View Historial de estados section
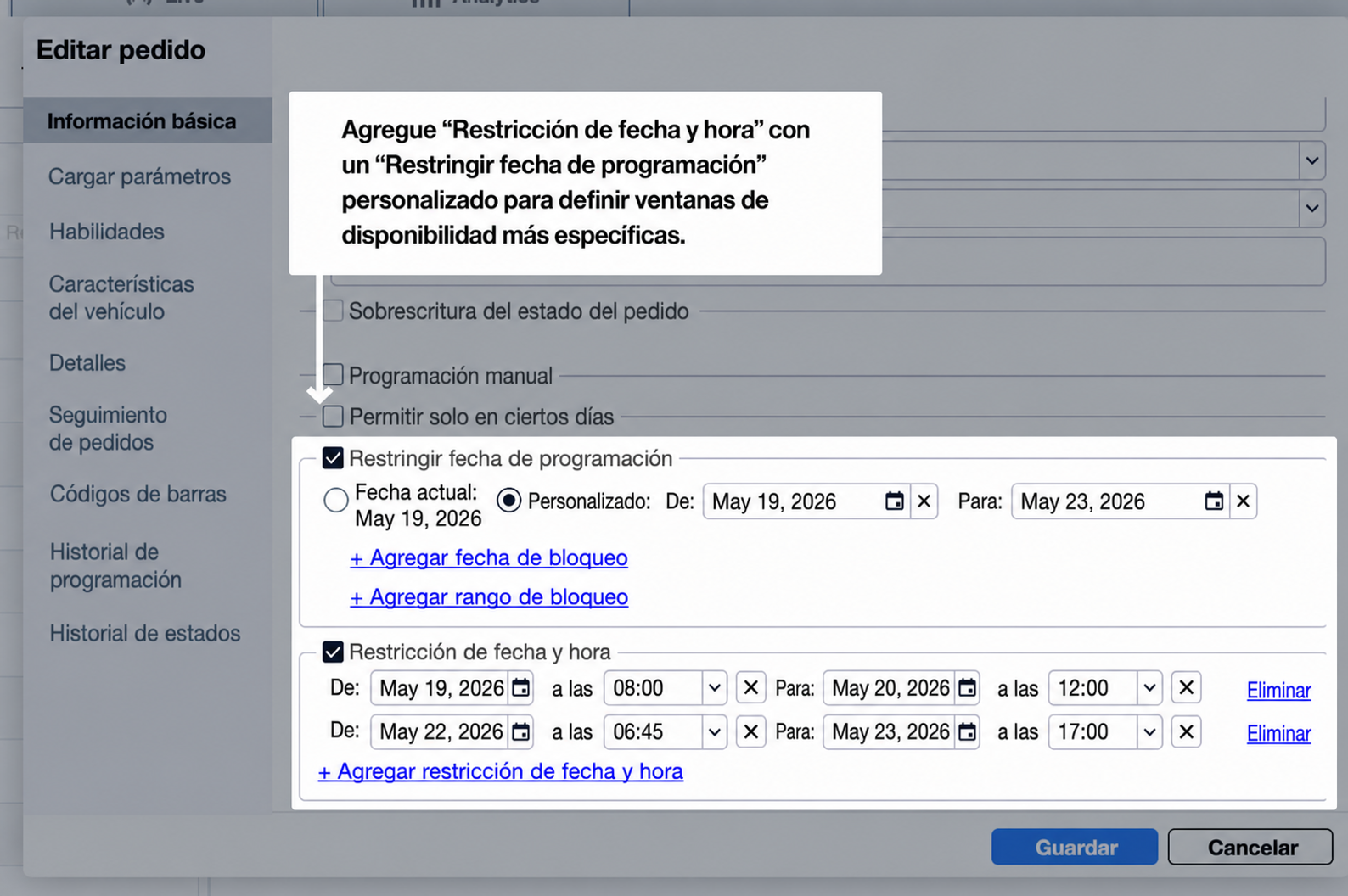Image resolution: width=1348 pixels, height=896 pixels. (145, 633)
